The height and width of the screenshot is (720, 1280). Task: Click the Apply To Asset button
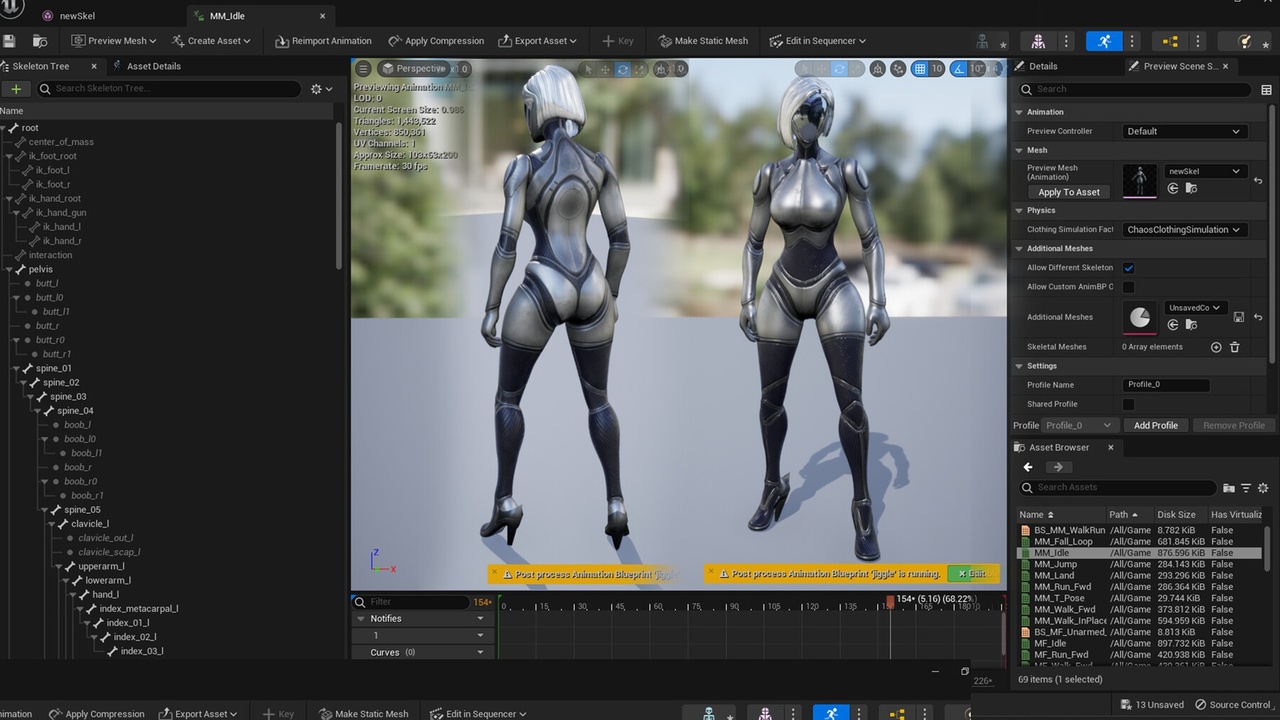[x=1069, y=192]
